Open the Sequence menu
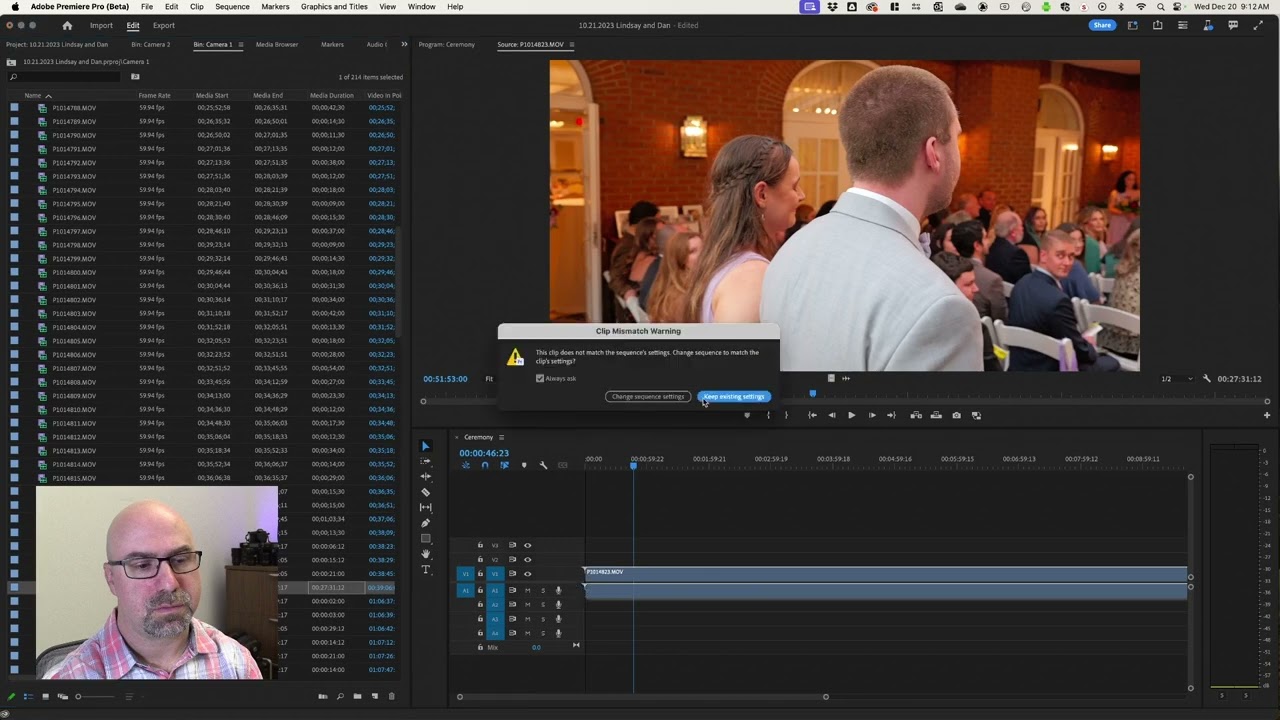1280x720 pixels. 232,7
